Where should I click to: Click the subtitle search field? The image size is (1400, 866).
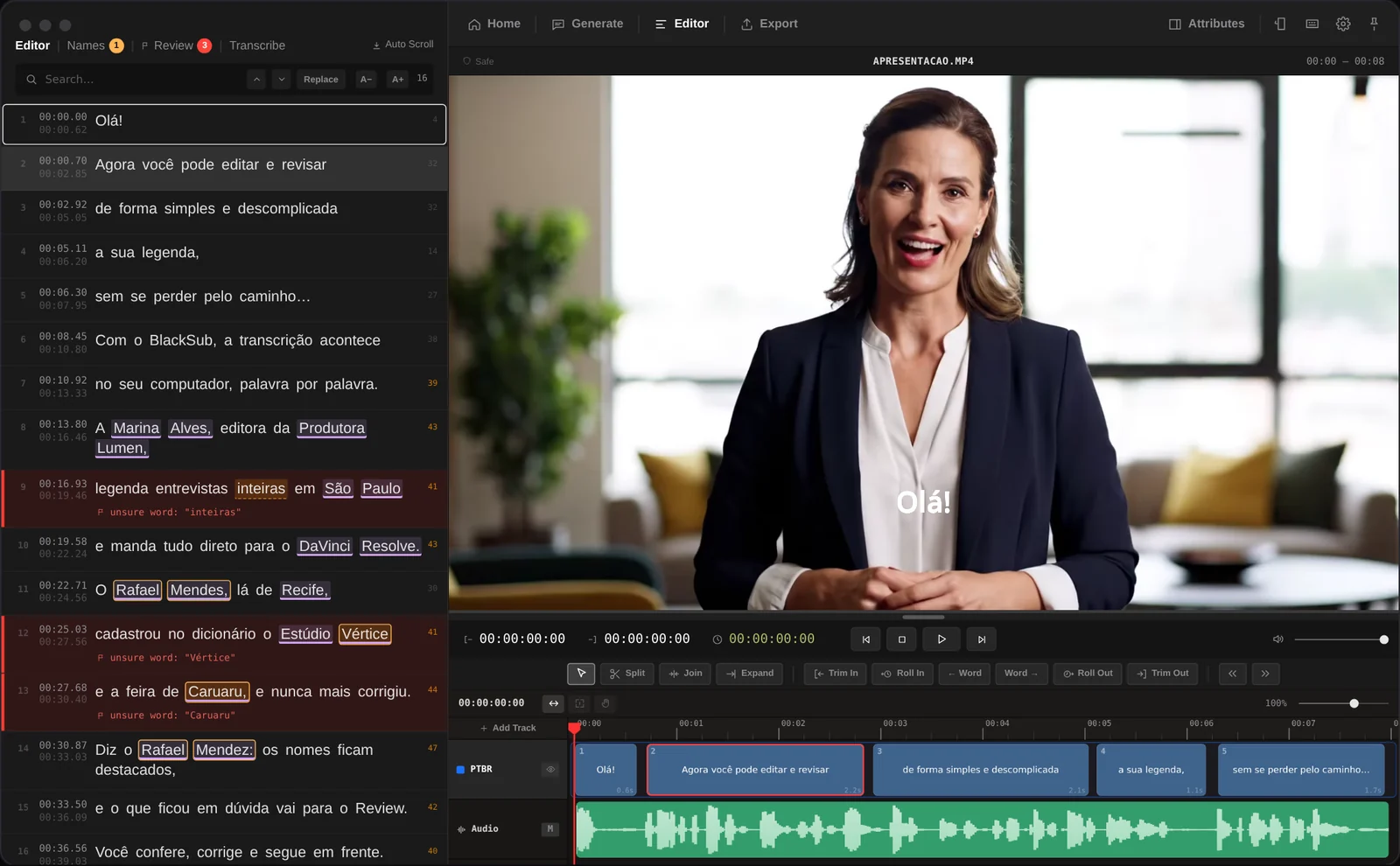coord(131,80)
